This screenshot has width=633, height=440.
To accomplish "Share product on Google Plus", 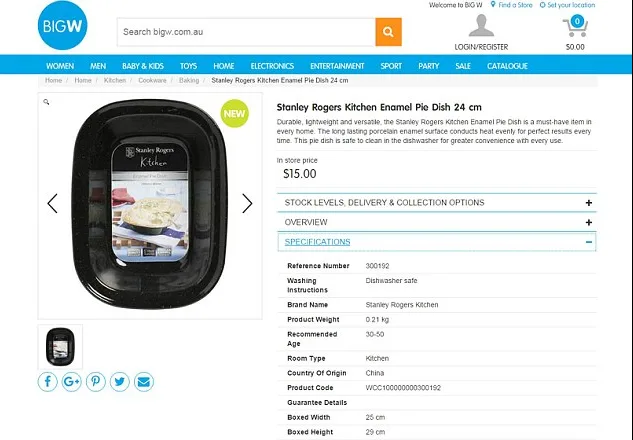I will point(71,381).
